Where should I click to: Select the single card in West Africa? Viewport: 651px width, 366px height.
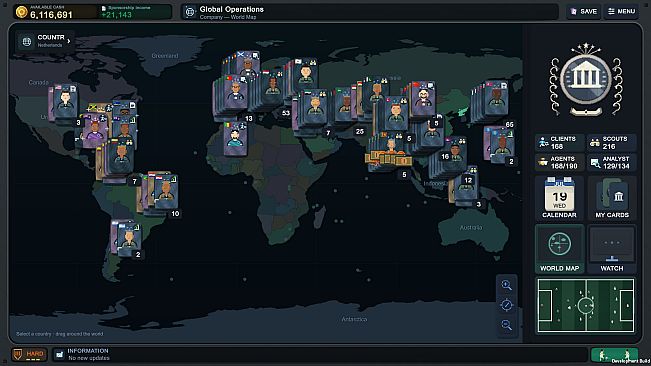tap(235, 139)
